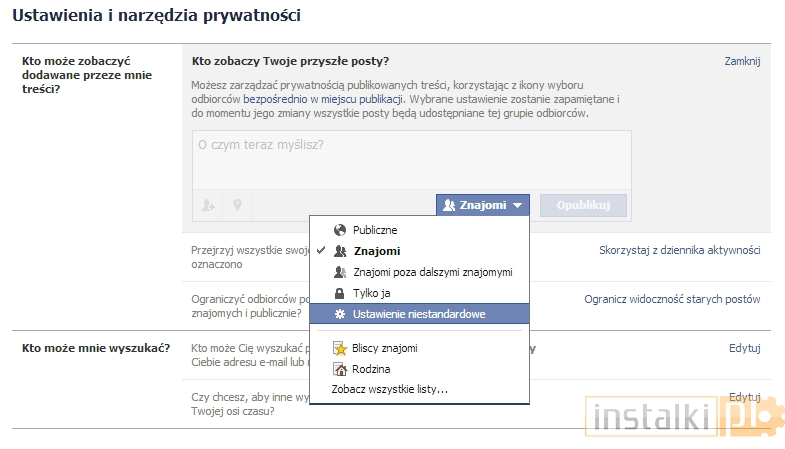Select Tylko ja in the audience menu
This screenshot has width=785, height=449.
[x=420, y=293]
